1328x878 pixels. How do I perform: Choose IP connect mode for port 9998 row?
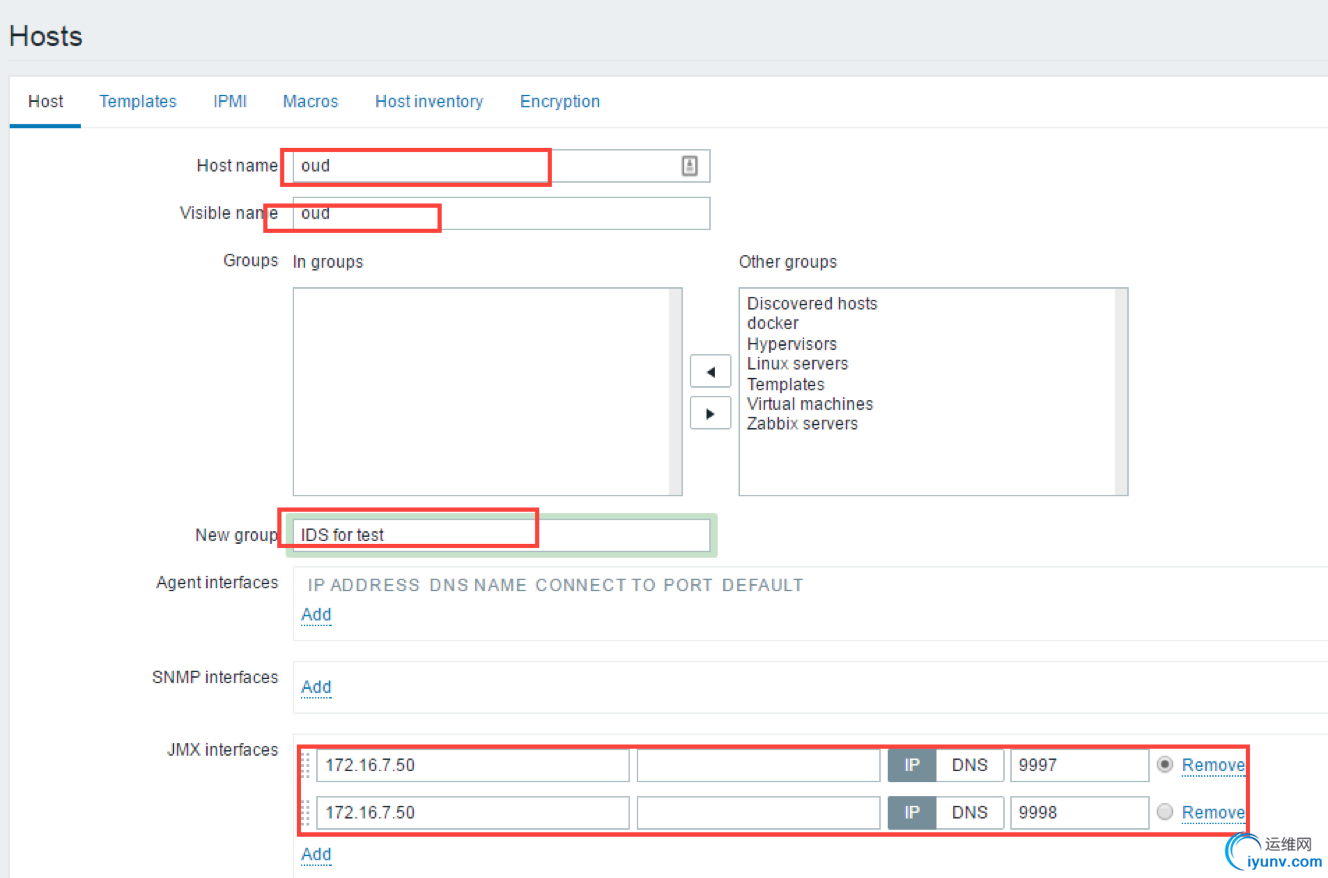(x=912, y=812)
